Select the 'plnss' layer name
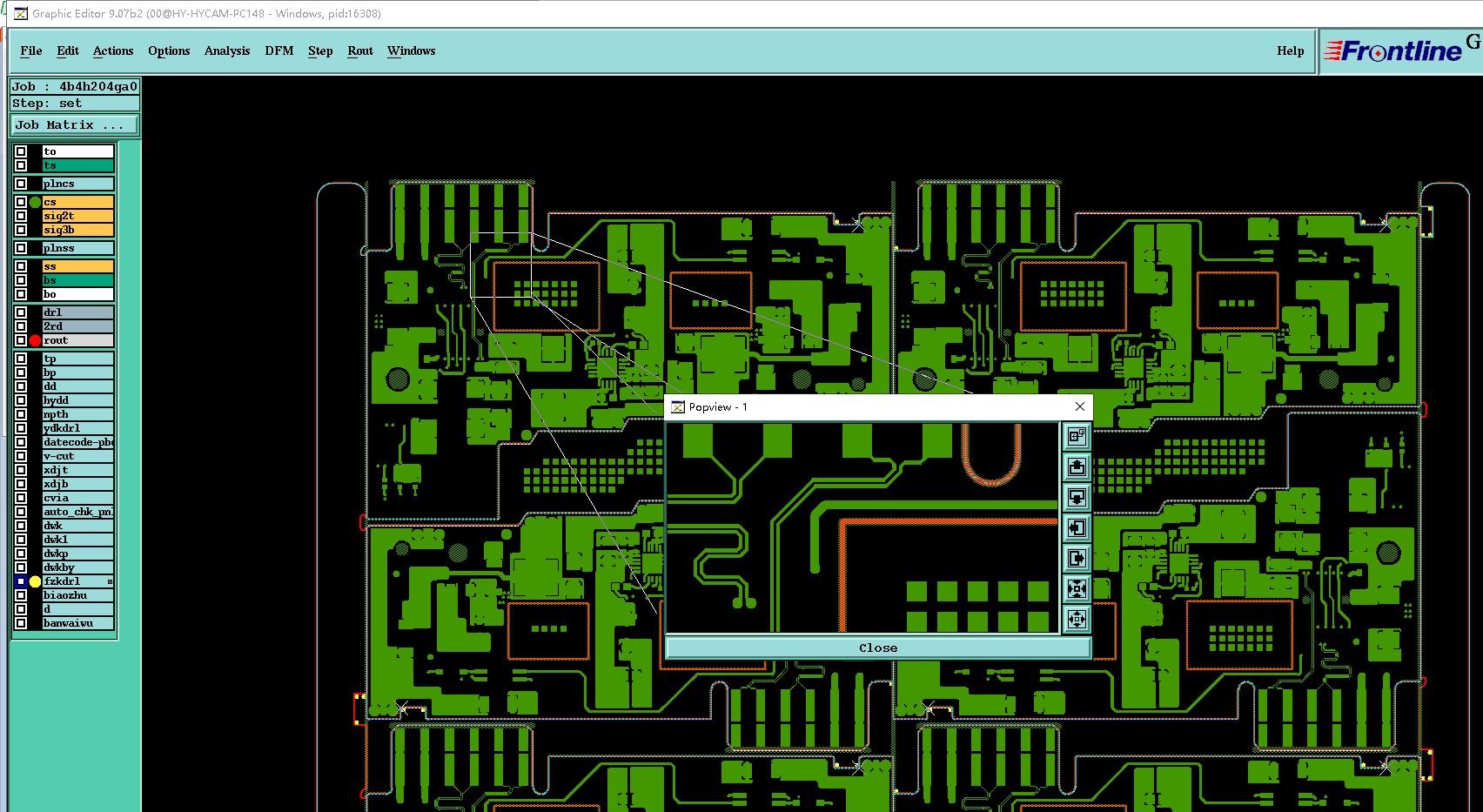 [x=78, y=248]
